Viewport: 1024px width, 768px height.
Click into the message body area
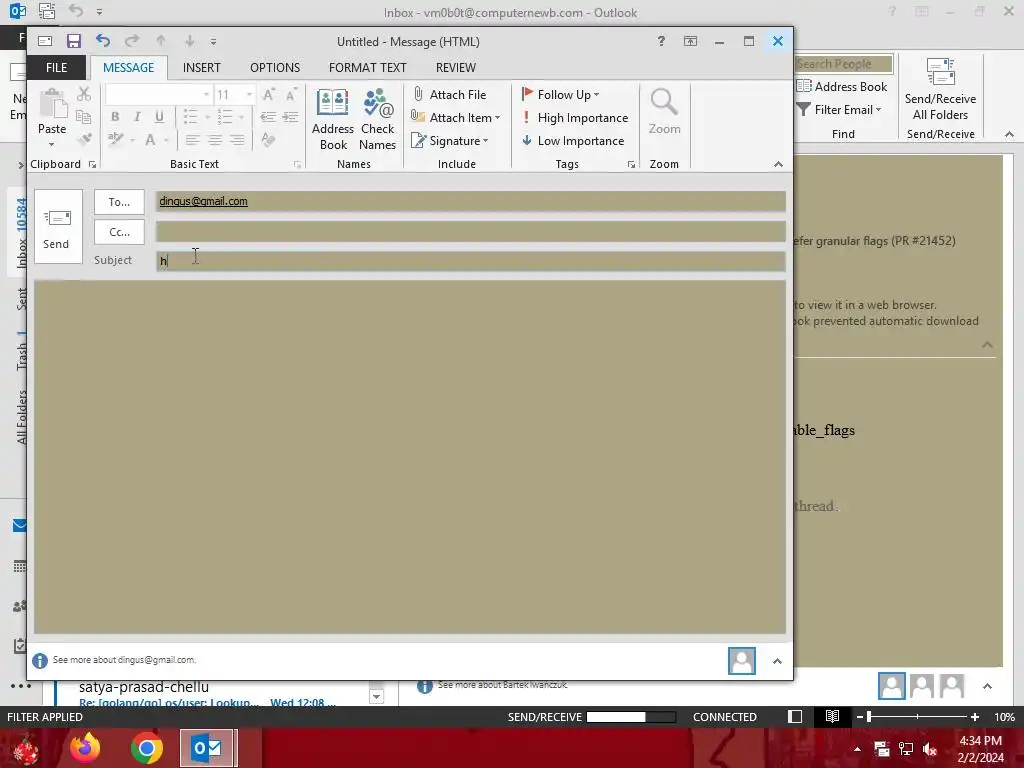coord(409,457)
